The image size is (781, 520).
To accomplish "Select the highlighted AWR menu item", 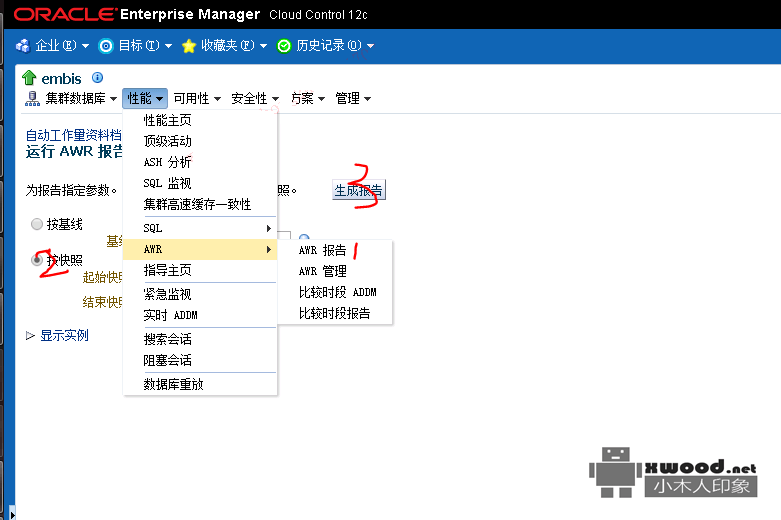I will (x=200, y=249).
